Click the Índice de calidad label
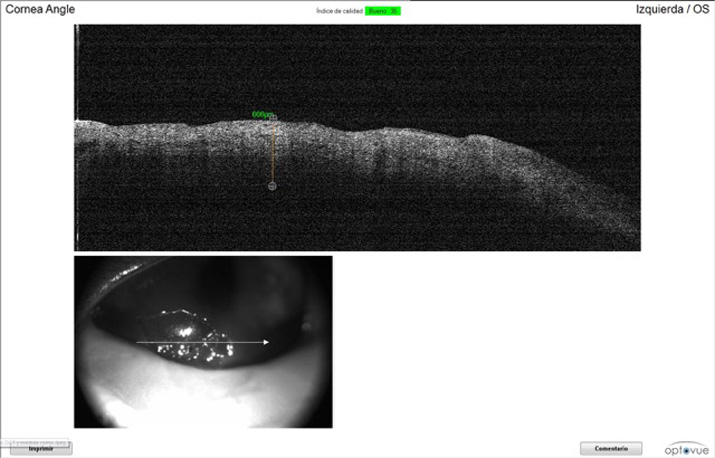This screenshot has height=458, width=715. (x=339, y=11)
